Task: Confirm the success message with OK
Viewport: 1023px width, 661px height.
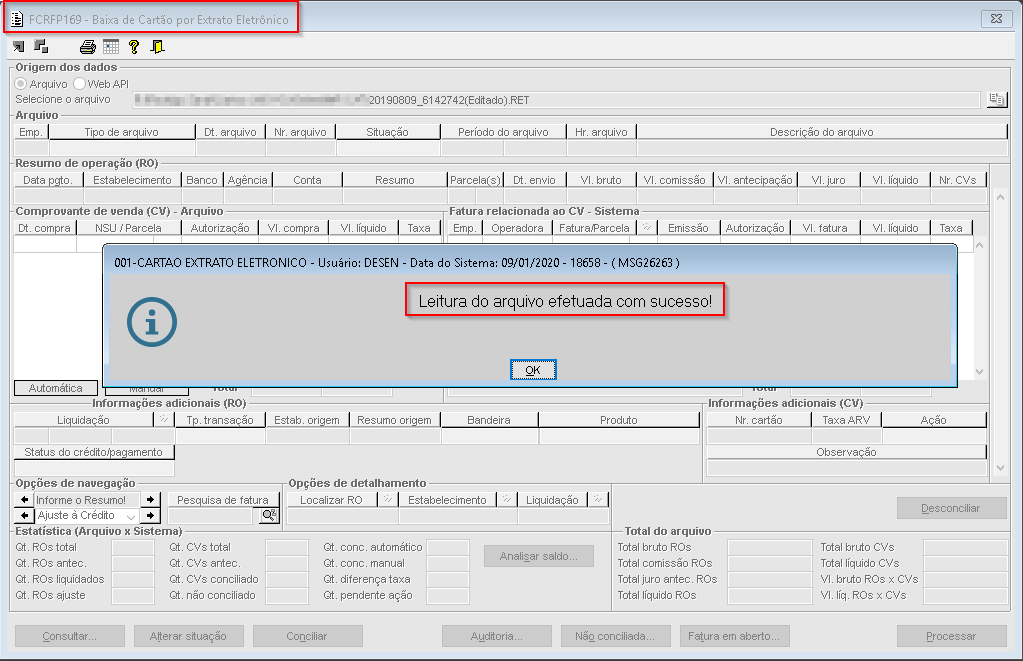Action: 533,370
